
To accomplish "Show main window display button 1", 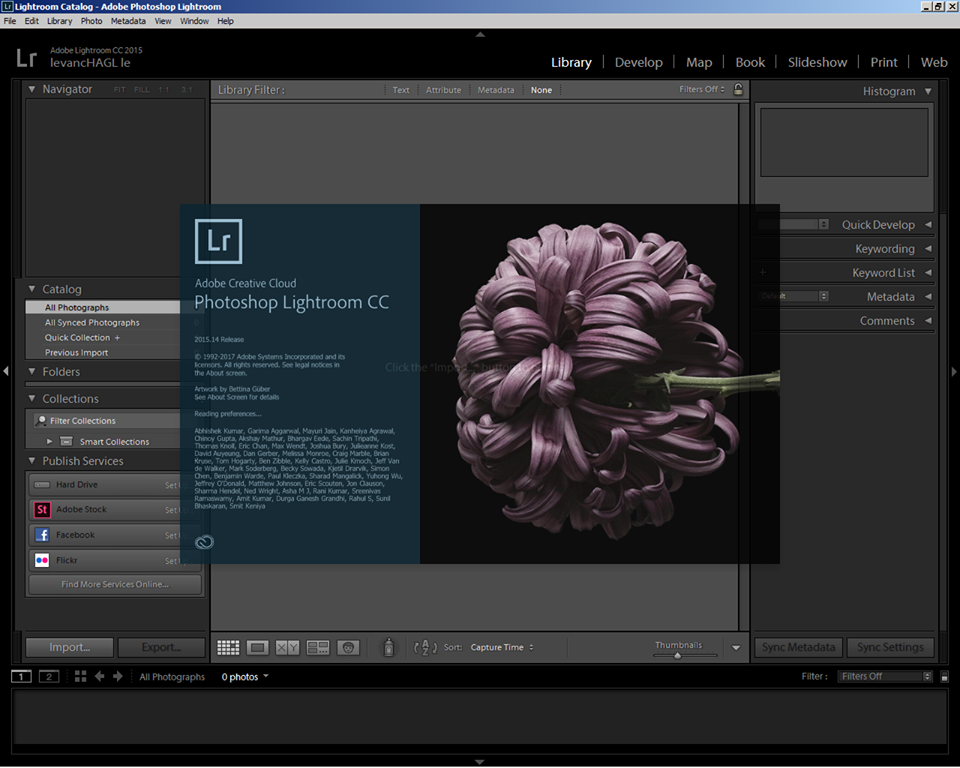I will [21, 677].
